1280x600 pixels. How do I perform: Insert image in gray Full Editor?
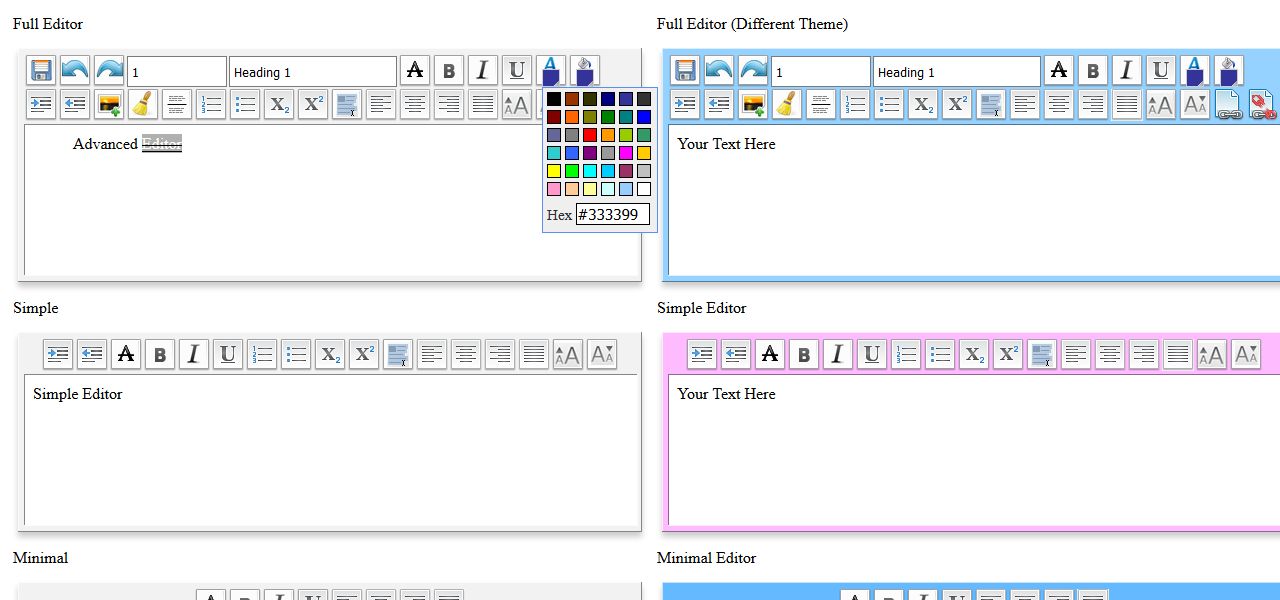[109, 104]
